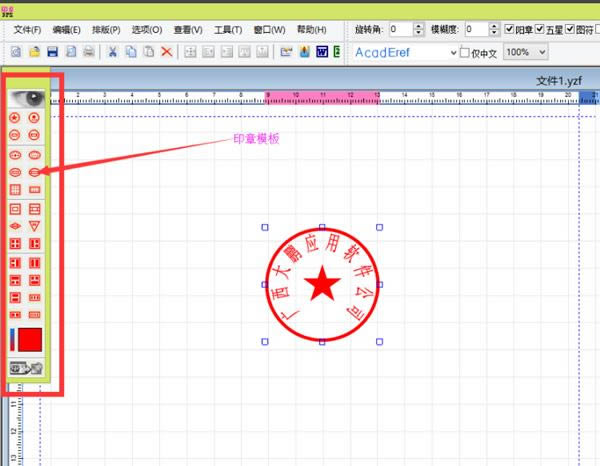Screen dimensions: 600x466
Task: Open print preview with the magnifier page icon
Action: point(71,52)
